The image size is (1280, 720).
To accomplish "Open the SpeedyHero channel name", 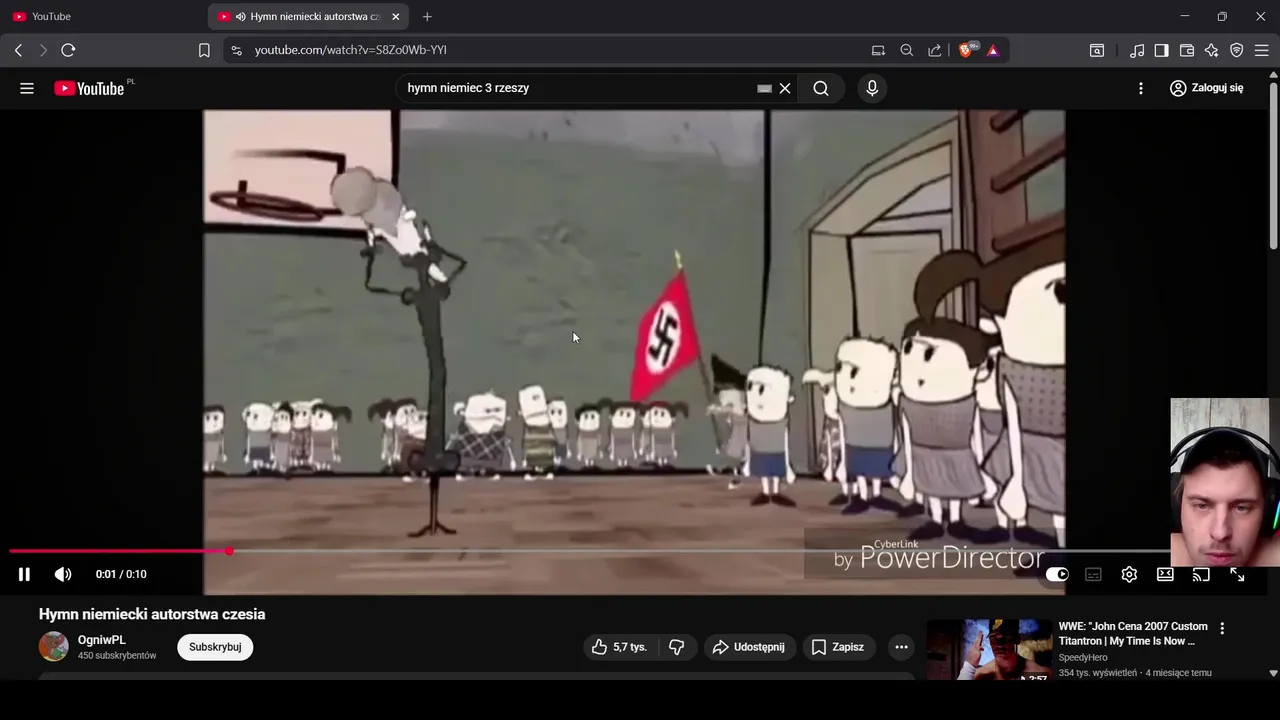I will [1083, 658].
